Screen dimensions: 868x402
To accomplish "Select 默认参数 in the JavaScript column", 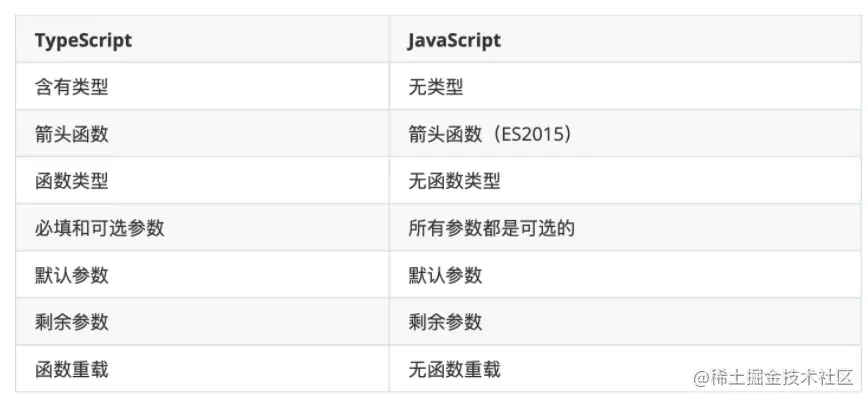I will click(x=625, y=275).
